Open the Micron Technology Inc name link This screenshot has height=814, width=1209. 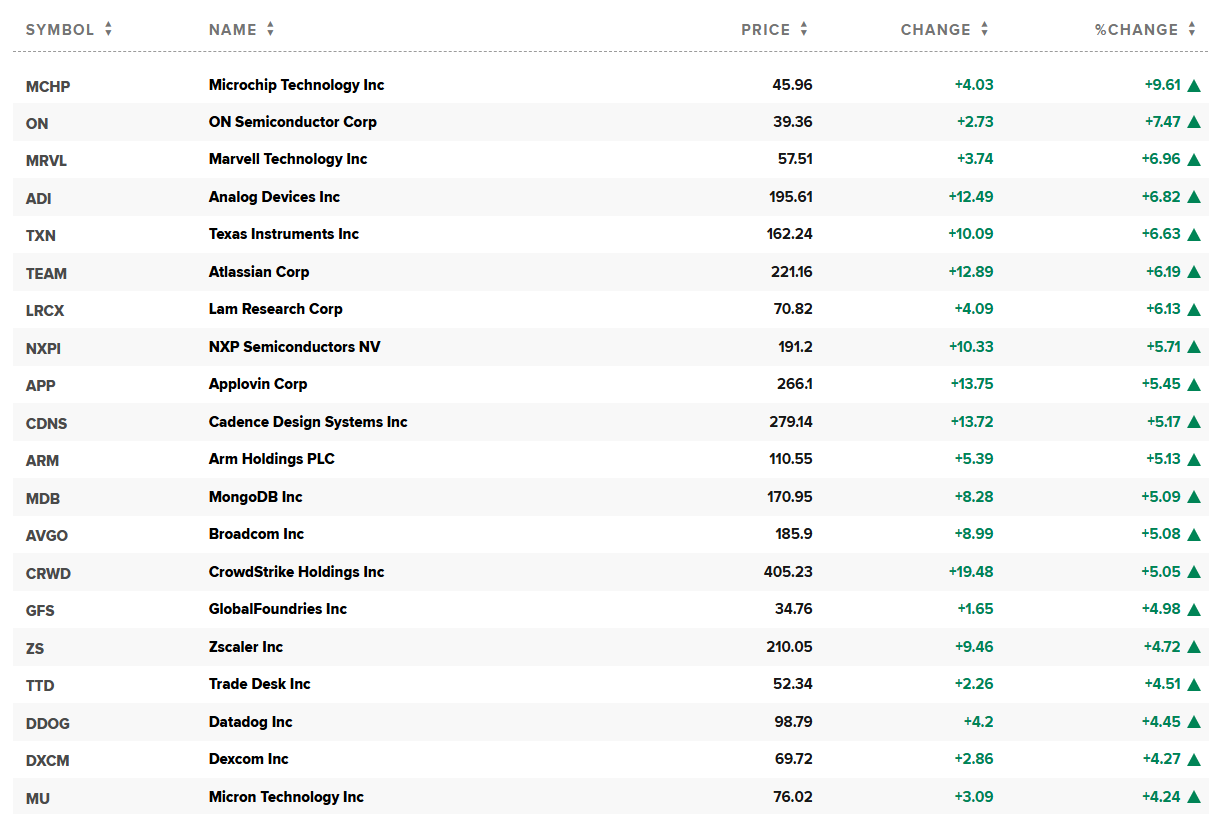pos(286,797)
